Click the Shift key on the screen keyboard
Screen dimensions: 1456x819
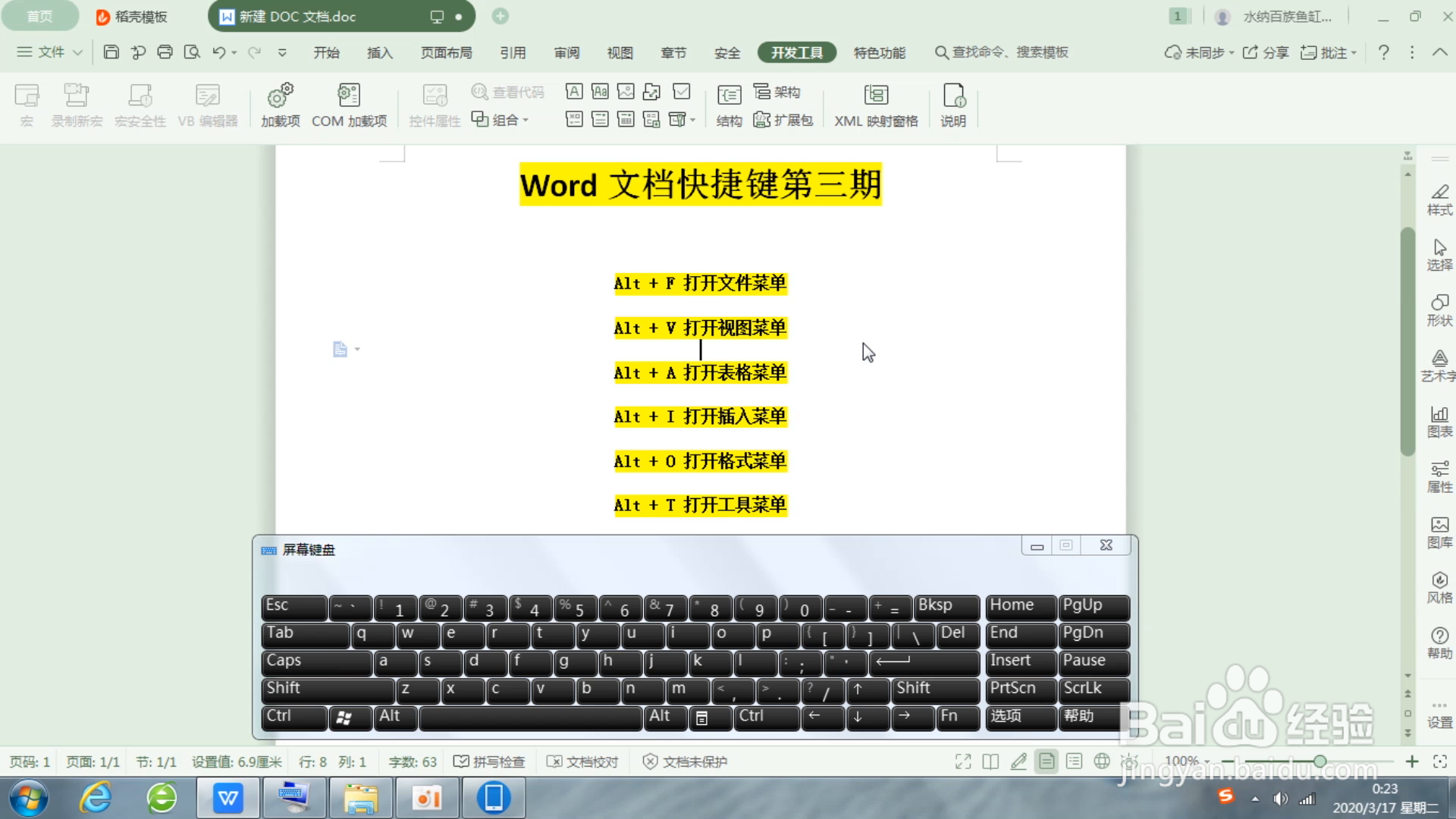point(328,689)
